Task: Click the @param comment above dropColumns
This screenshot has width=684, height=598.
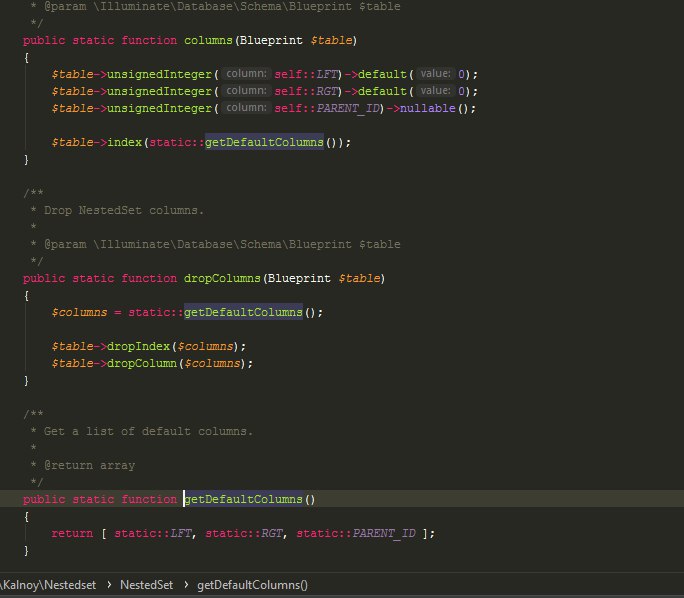Action: pos(222,244)
